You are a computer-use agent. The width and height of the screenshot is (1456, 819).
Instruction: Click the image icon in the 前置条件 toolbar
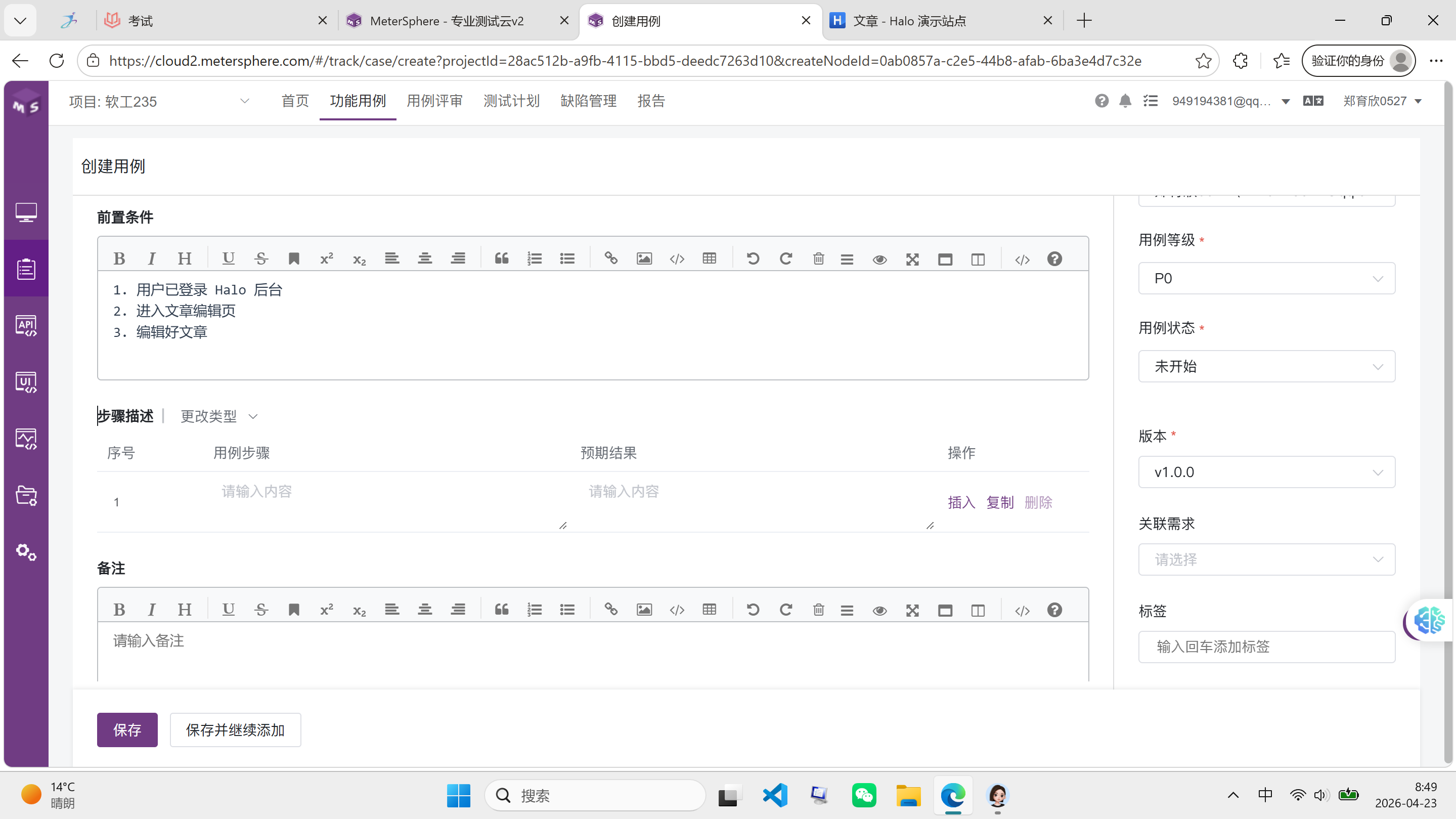point(644,259)
